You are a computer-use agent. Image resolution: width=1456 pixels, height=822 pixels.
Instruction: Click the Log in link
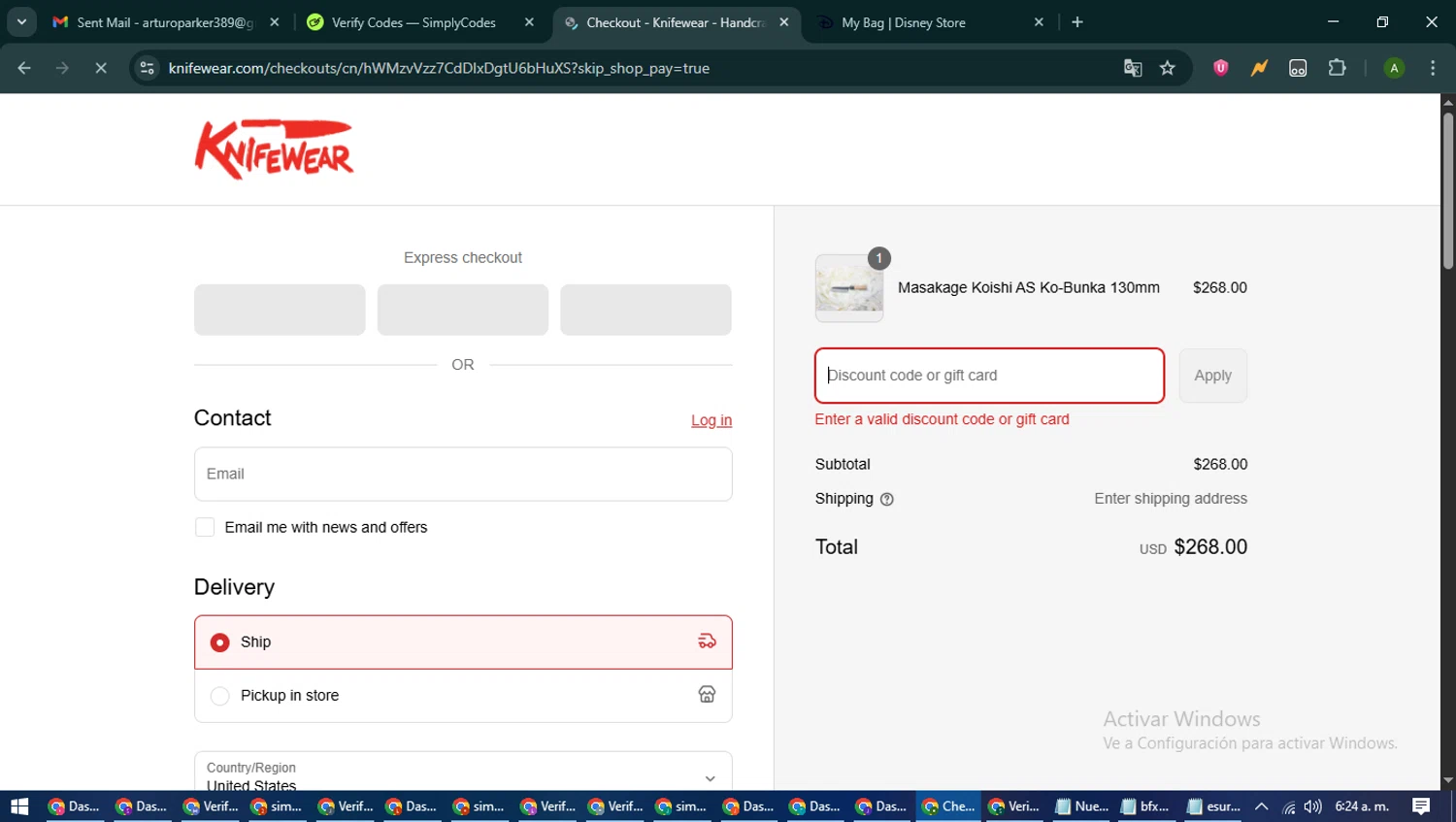[x=711, y=420]
